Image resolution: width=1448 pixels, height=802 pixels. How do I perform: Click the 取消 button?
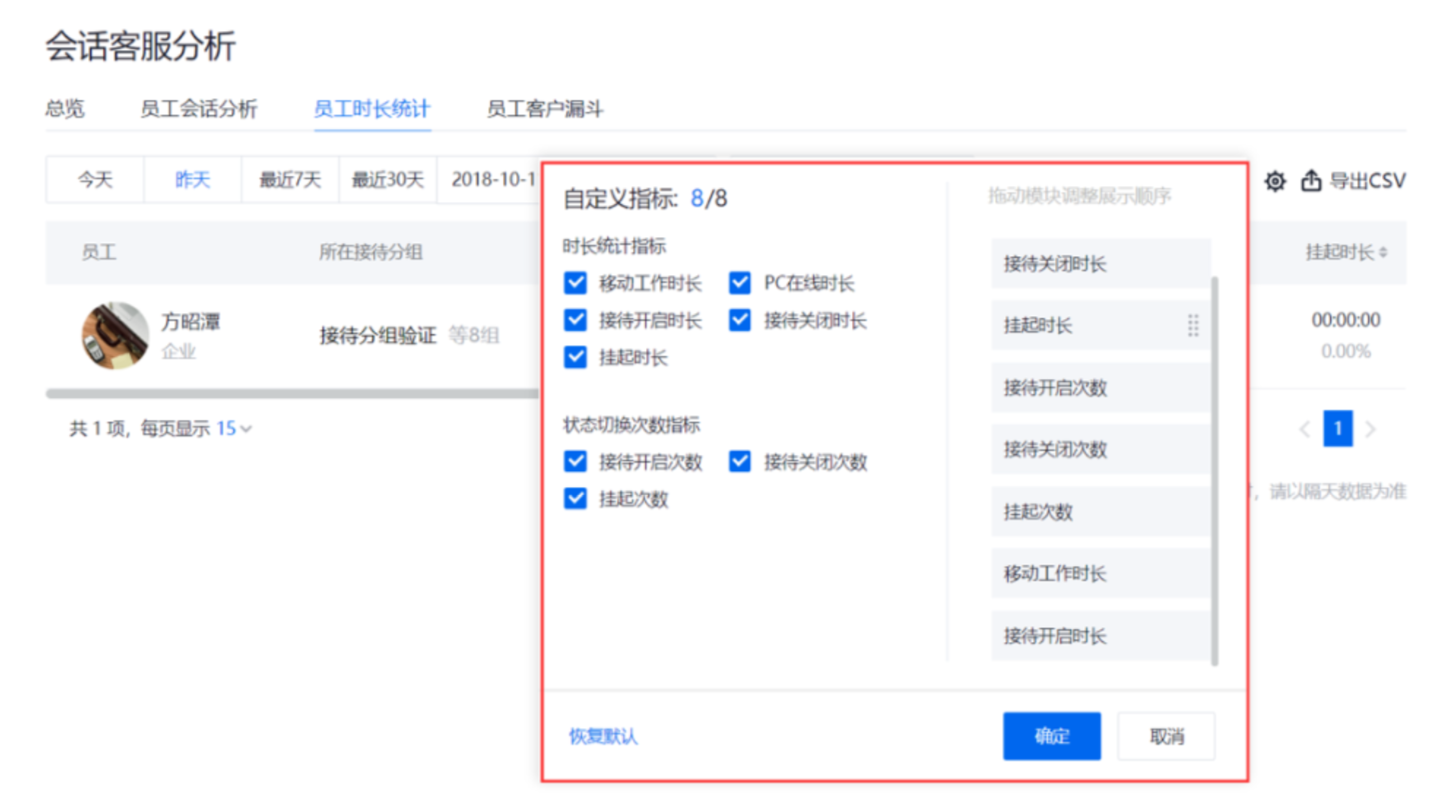(1166, 737)
